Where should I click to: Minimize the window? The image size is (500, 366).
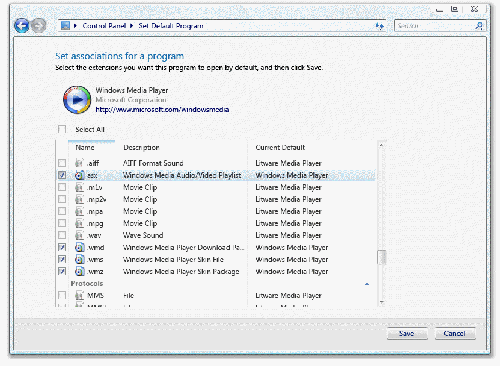pyautogui.click(x=440, y=9)
